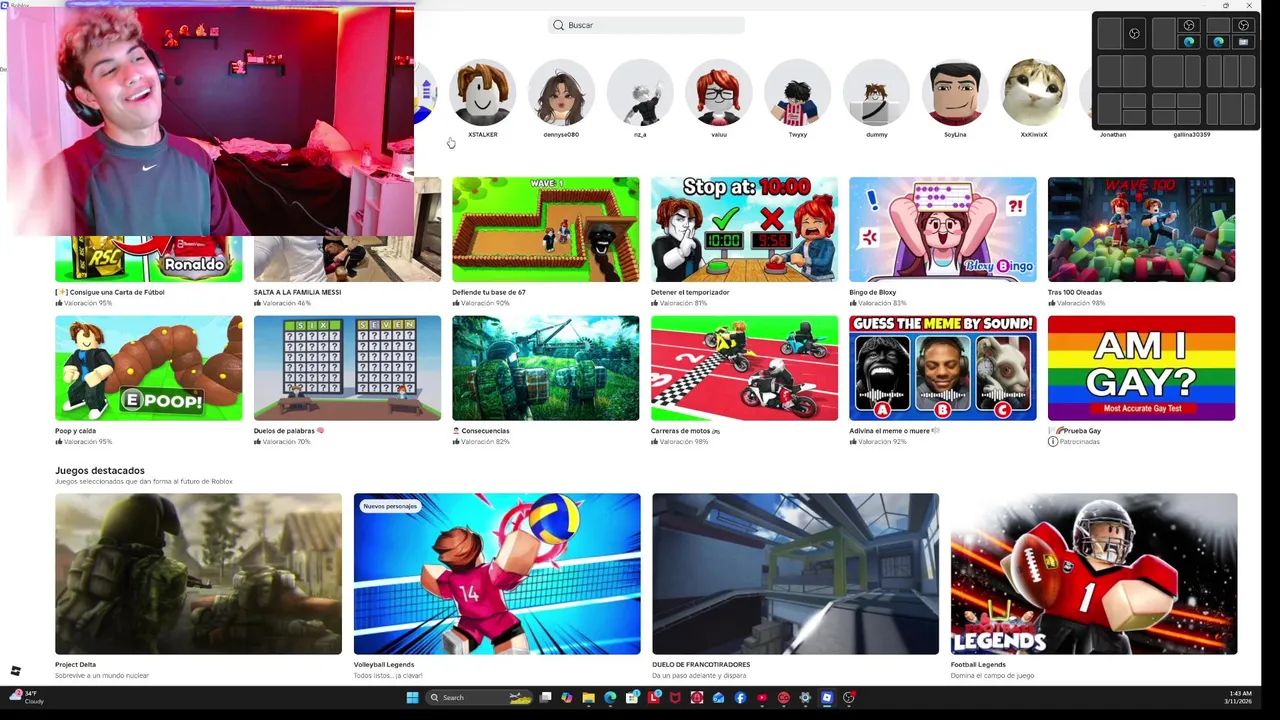The height and width of the screenshot is (720, 1280).
Task: Open Duelo de Francotiradores featured thumbnail
Action: tap(795, 574)
